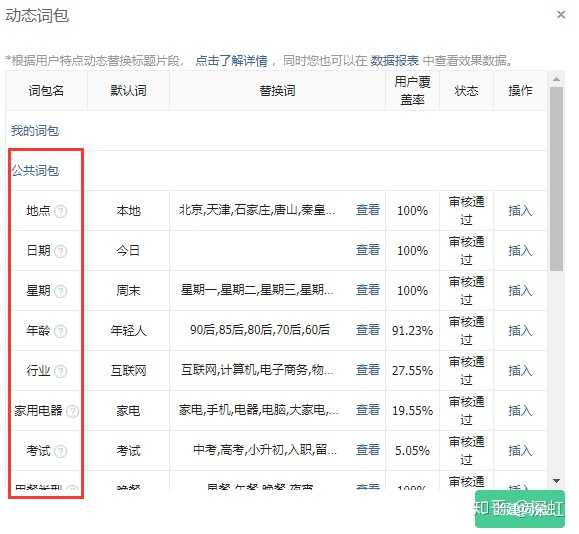Image resolution: width=579 pixels, height=534 pixels.
Task: Click replacement text starting 北京,天津,石家庄
Action: coord(257,210)
